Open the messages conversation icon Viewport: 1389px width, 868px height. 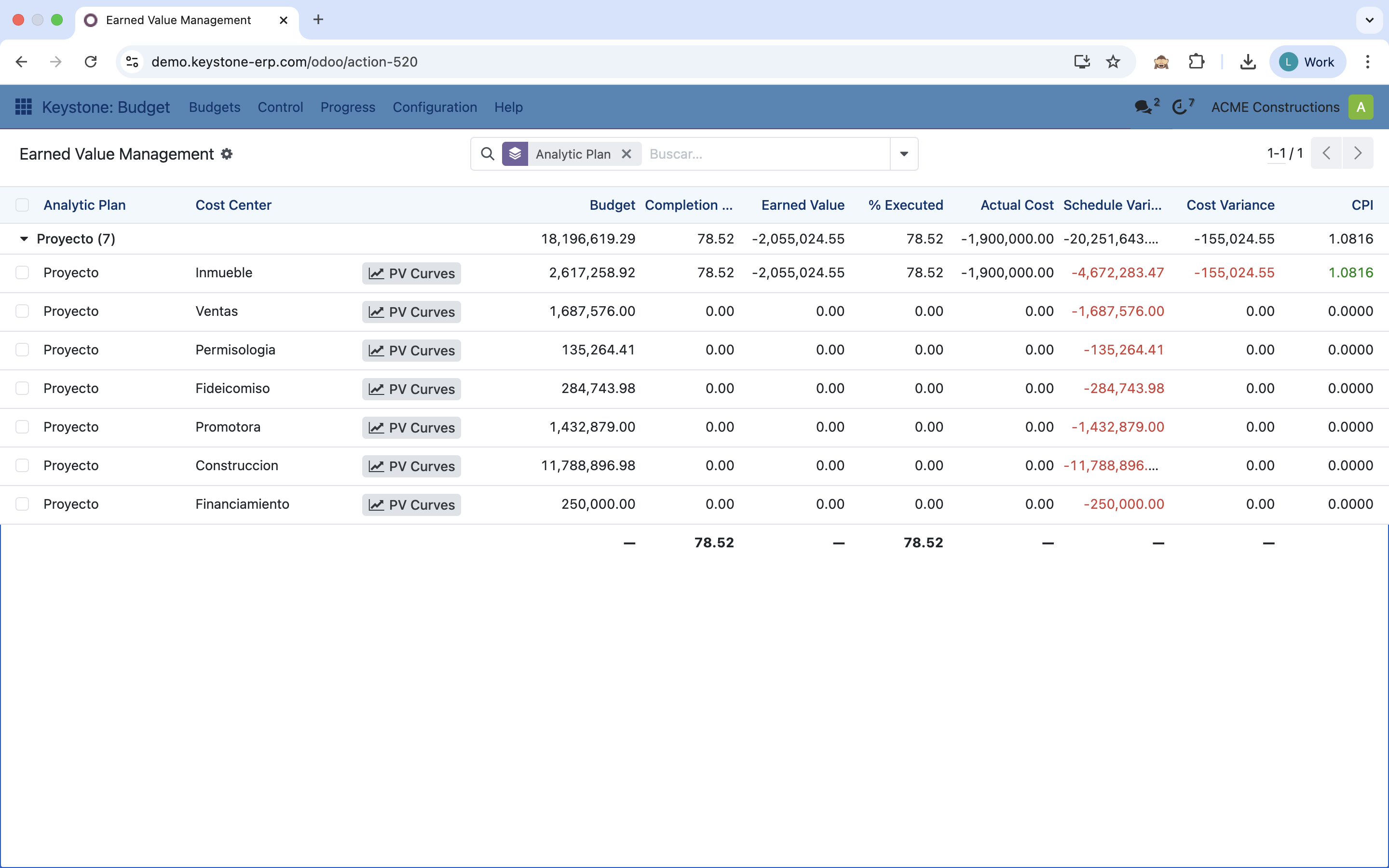(x=1144, y=107)
